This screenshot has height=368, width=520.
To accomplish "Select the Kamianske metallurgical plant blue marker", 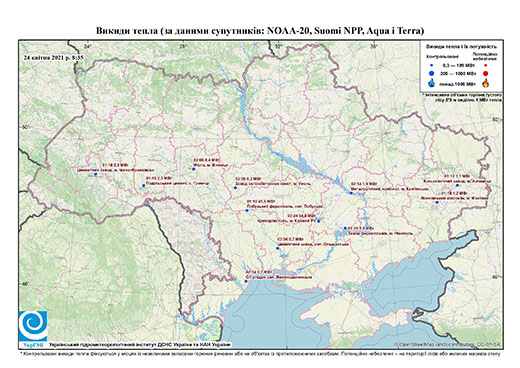I will click(x=351, y=193).
